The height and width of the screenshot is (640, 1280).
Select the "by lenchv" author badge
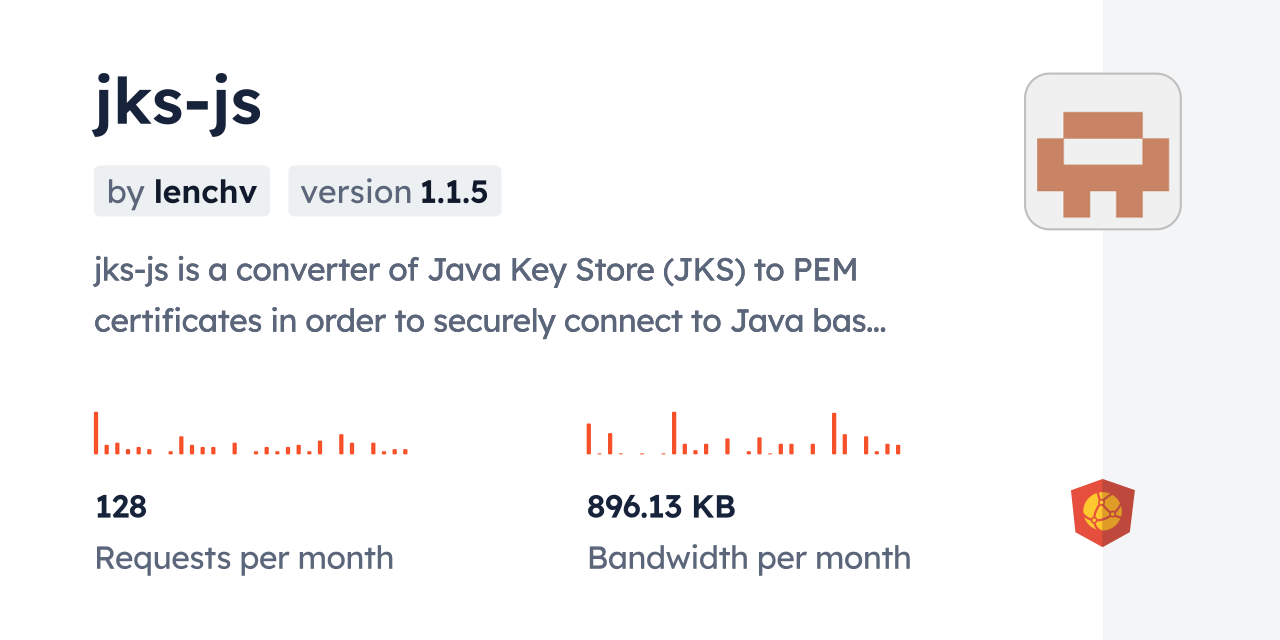pyautogui.click(x=182, y=192)
